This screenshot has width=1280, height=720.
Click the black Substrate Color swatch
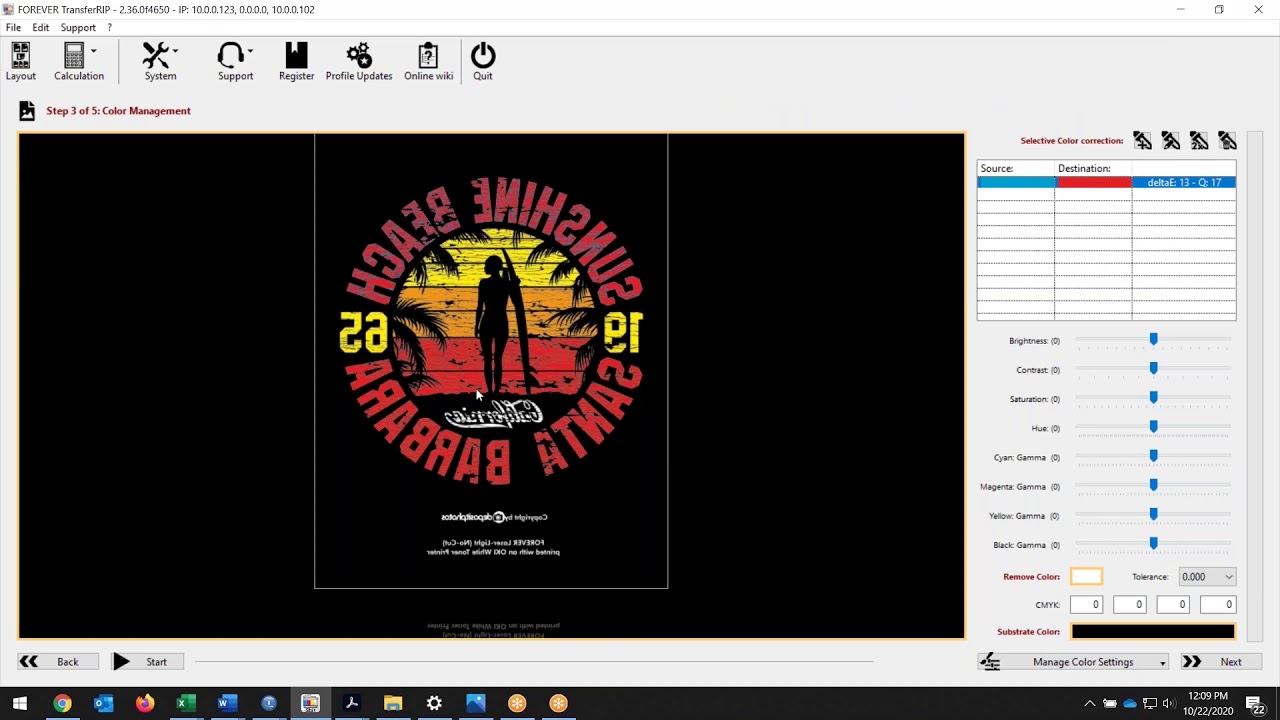[x=1153, y=632]
